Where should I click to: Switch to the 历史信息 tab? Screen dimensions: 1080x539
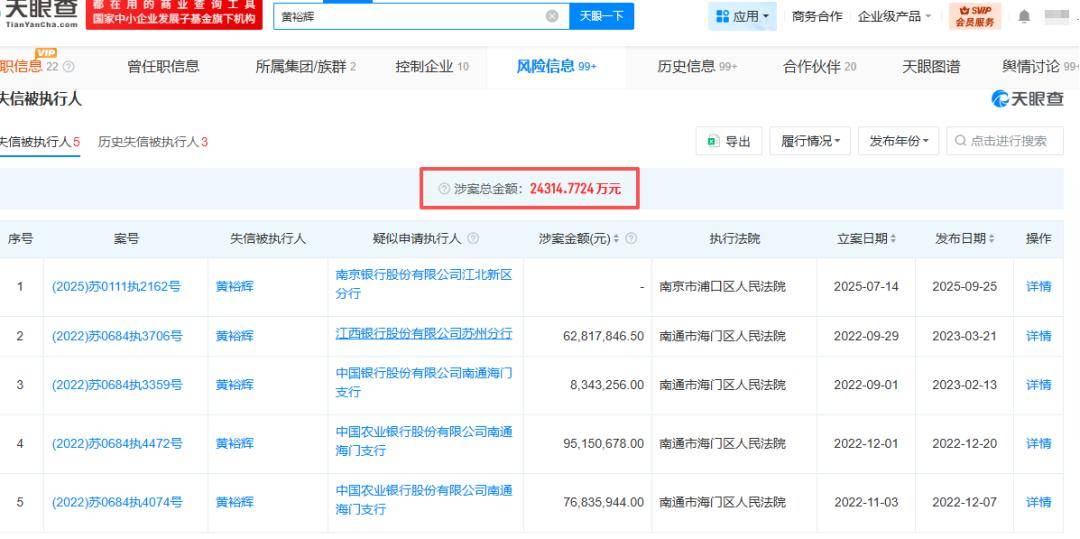point(697,67)
